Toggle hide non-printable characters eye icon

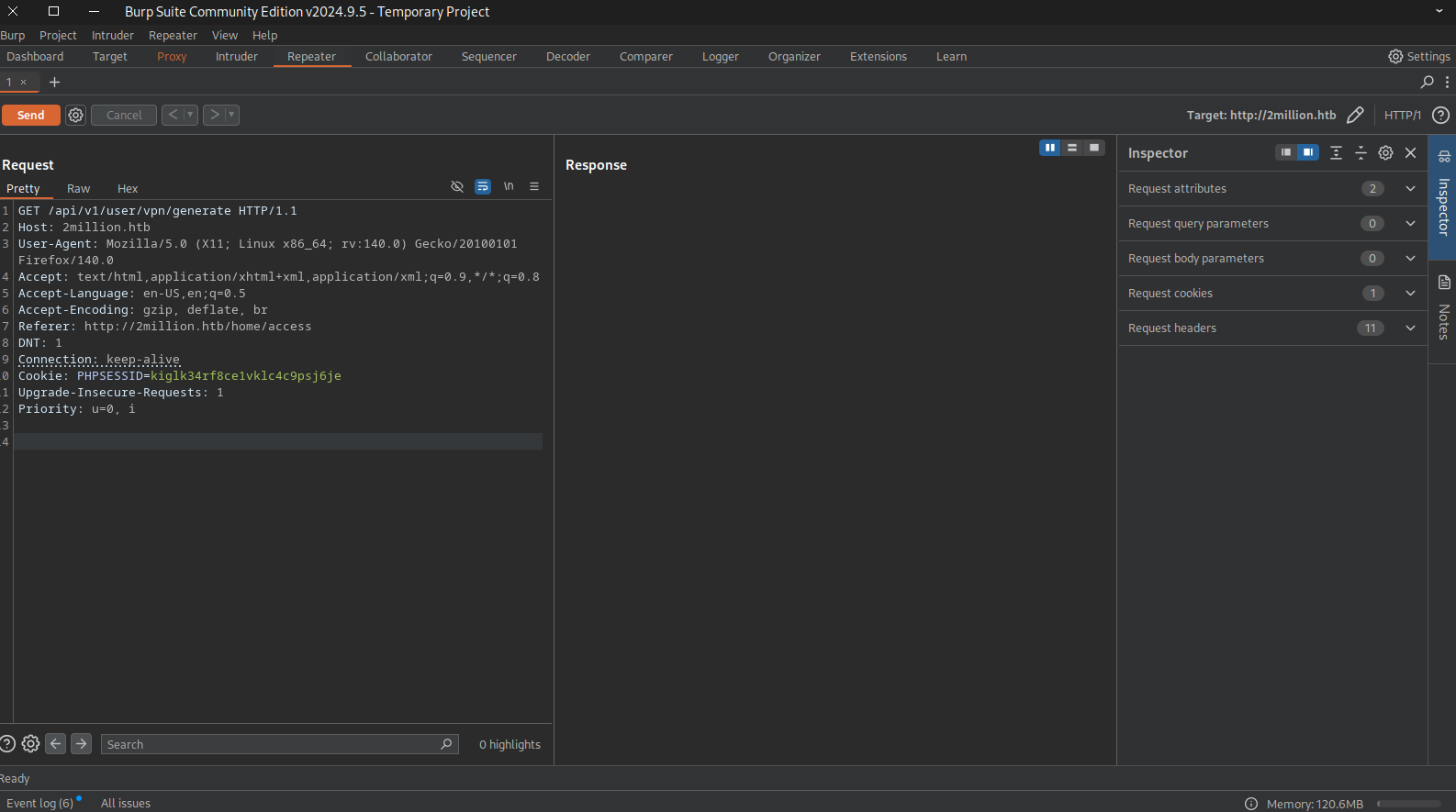pos(457,186)
